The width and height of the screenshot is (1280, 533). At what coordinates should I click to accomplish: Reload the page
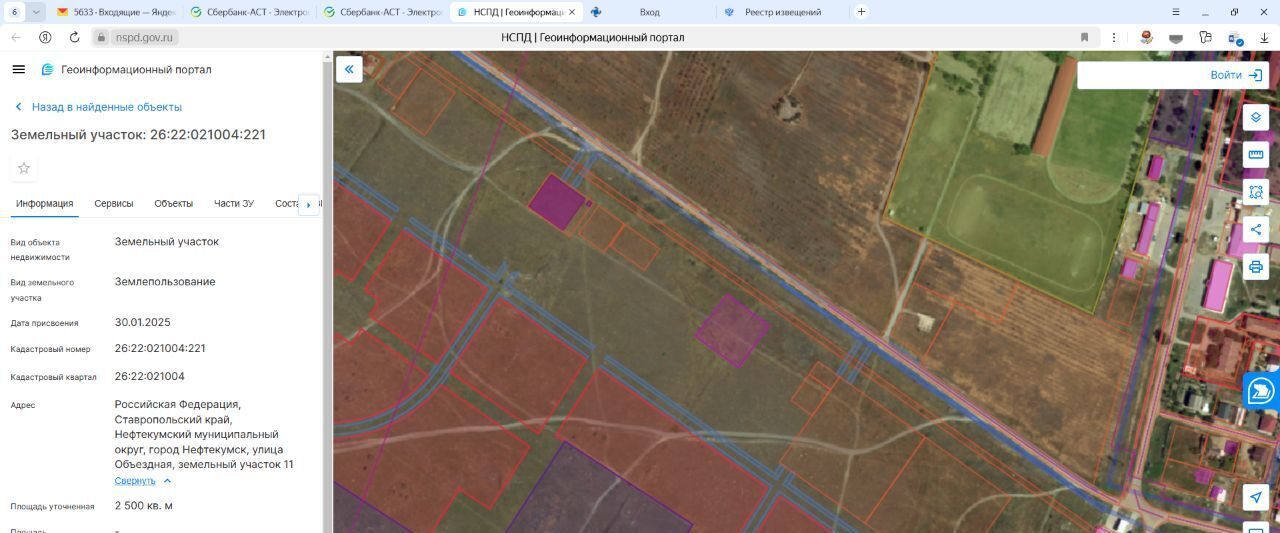point(74,37)
